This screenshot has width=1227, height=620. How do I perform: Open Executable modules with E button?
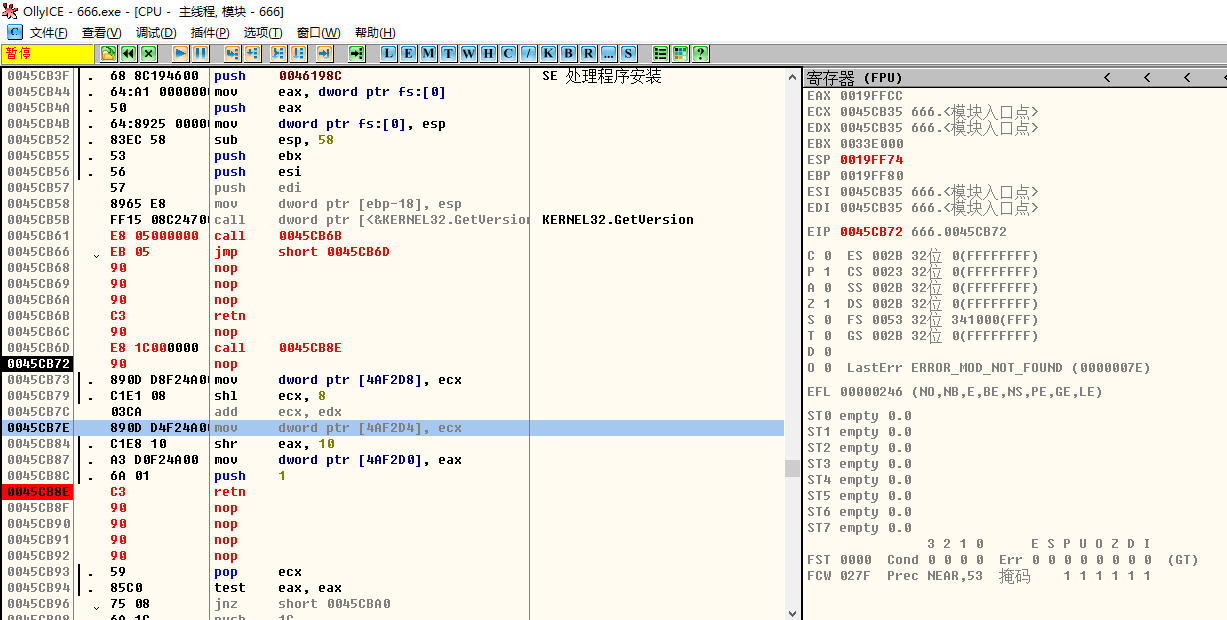click(408, 53)
